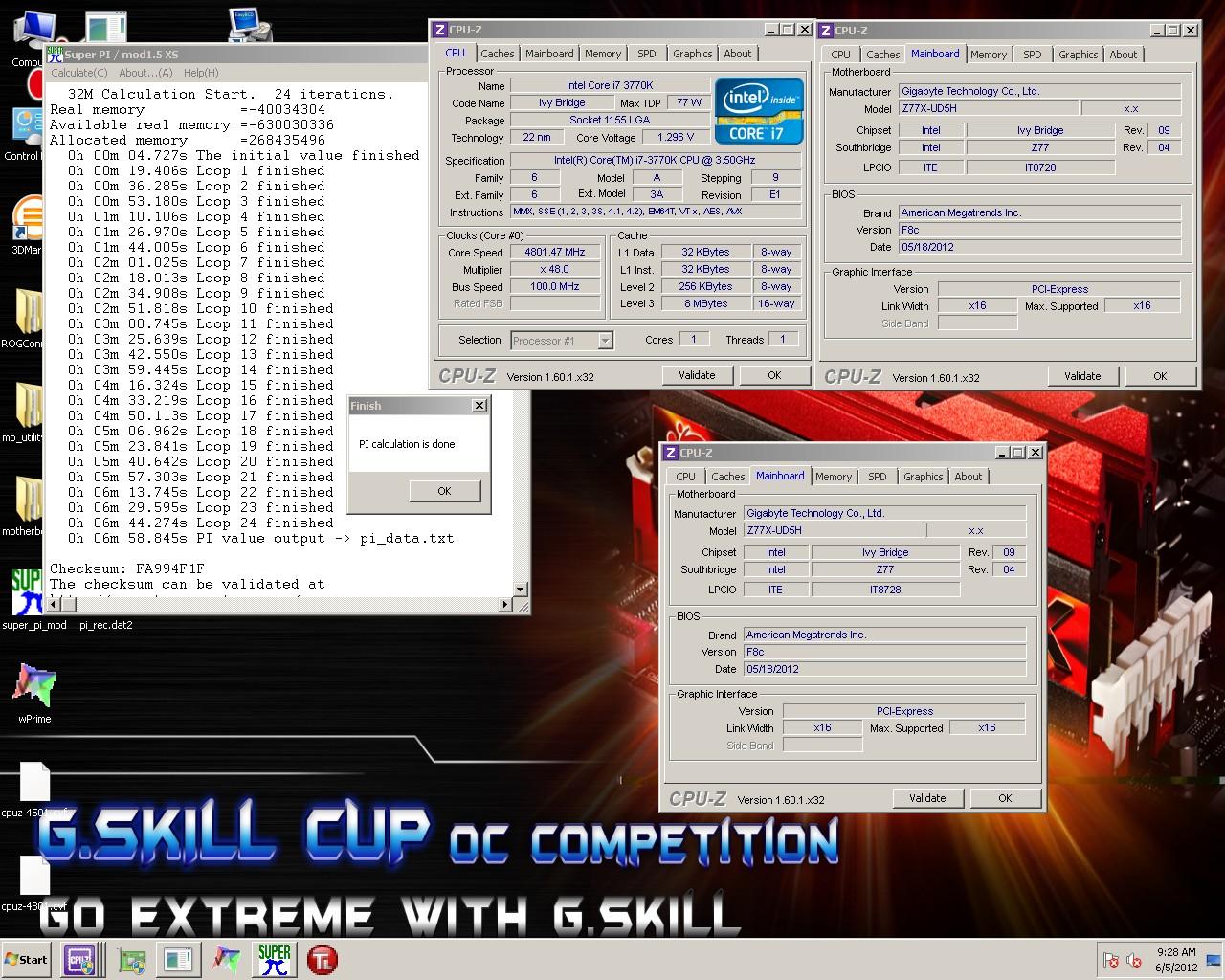Click Super PI vertical scrollbar down arrow
This screenshot has height=980, width=1225.
click(x=521, y=590)
